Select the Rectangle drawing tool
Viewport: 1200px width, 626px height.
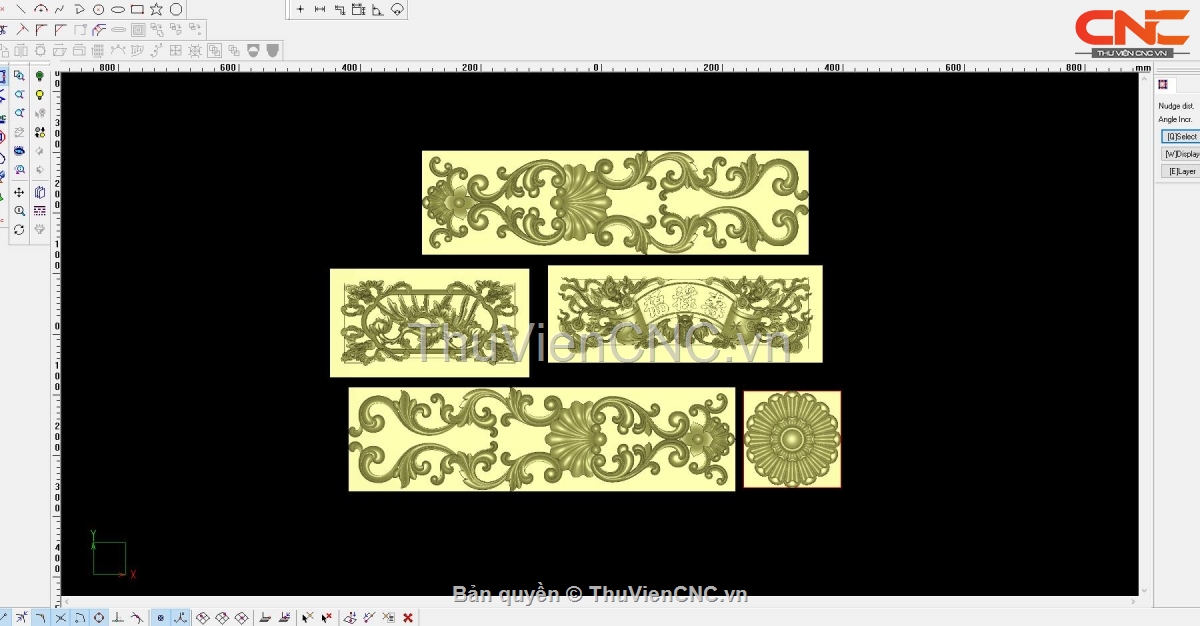(x=137, y=9)
